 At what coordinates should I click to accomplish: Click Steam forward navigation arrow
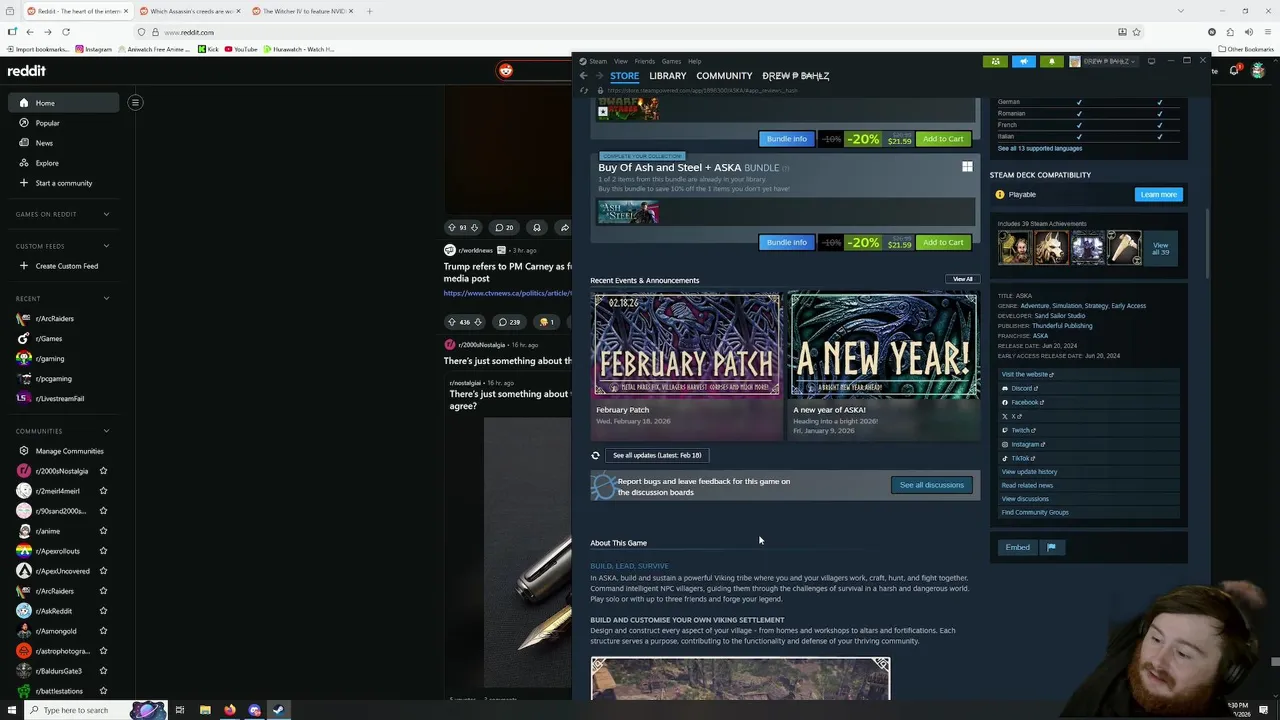[x=599, y=76]
